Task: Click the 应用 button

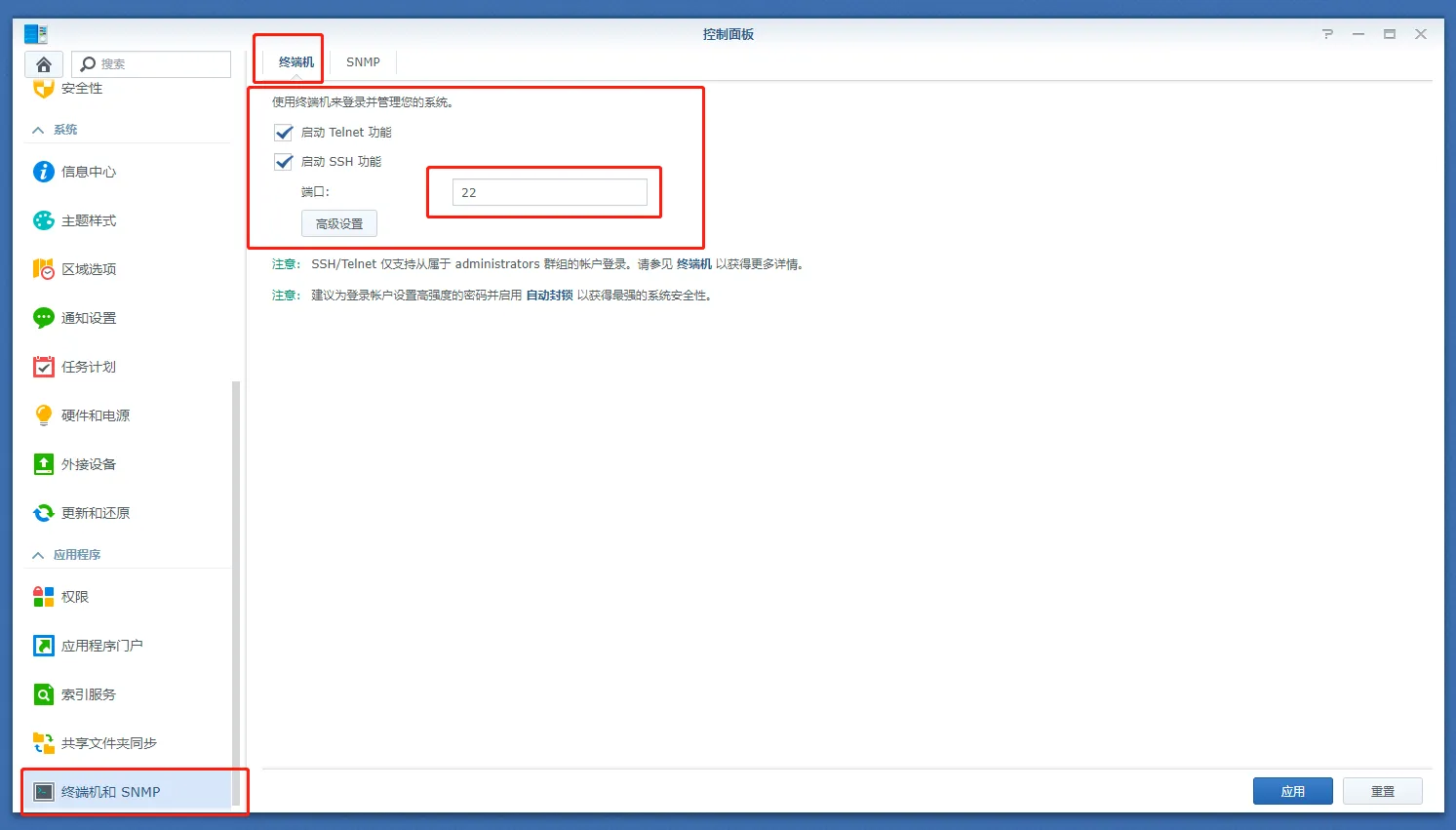Action: click(1293, 791)
